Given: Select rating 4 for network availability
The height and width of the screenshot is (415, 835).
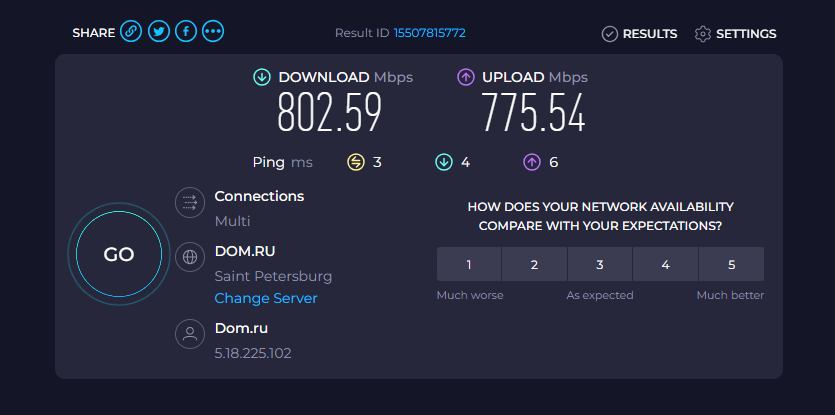Looking at the screenshot, I should [x=665, y=265].
